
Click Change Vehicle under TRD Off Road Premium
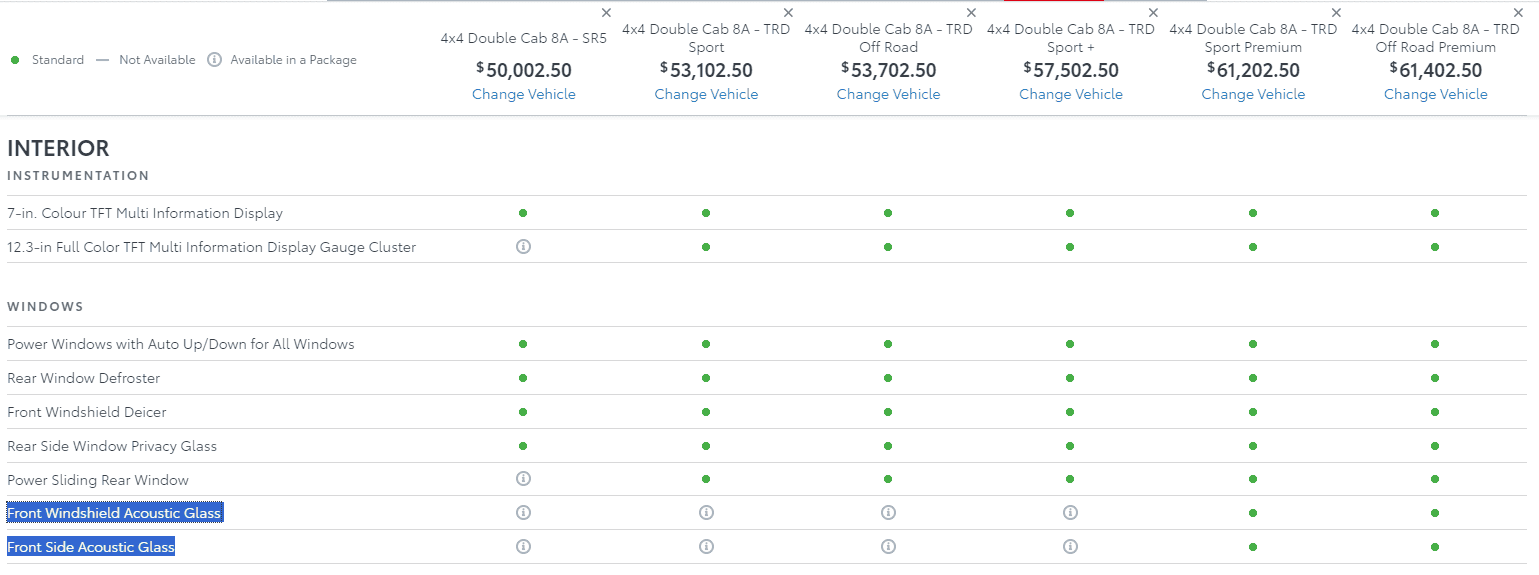pos(1435,94)
